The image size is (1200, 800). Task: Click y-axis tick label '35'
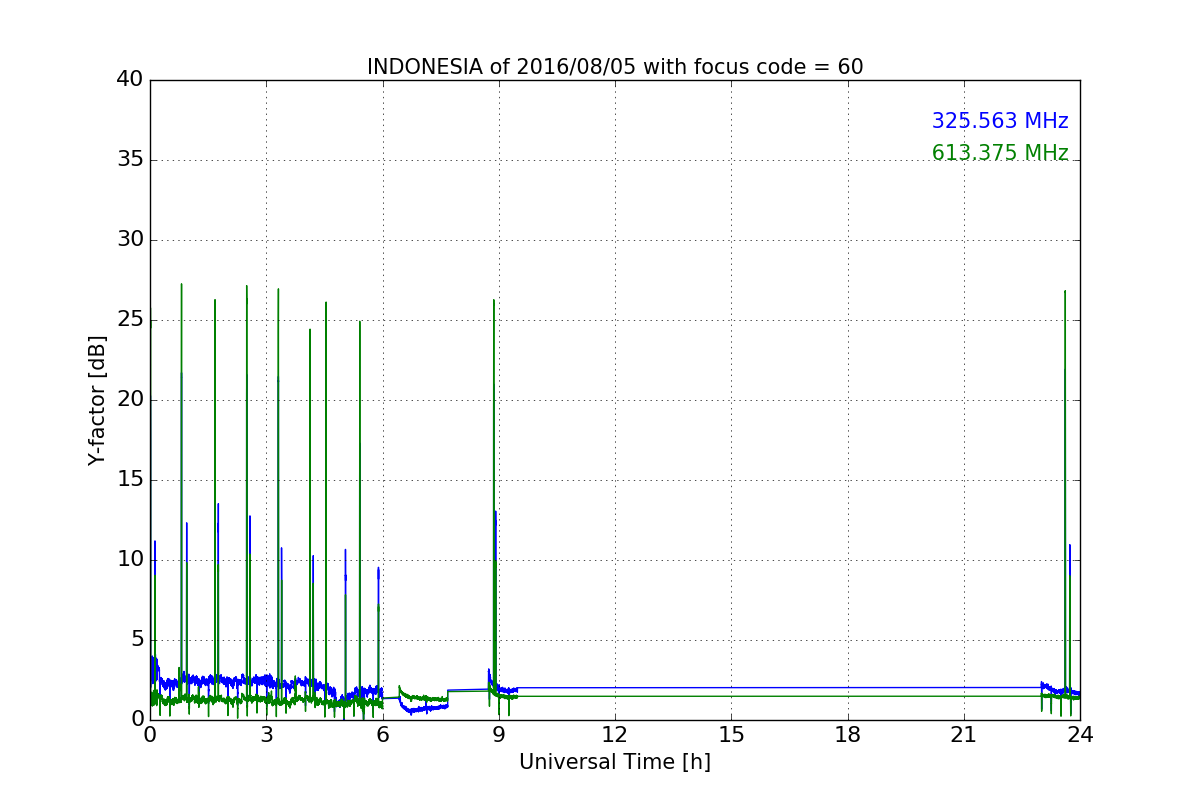[x=130, y=160]
